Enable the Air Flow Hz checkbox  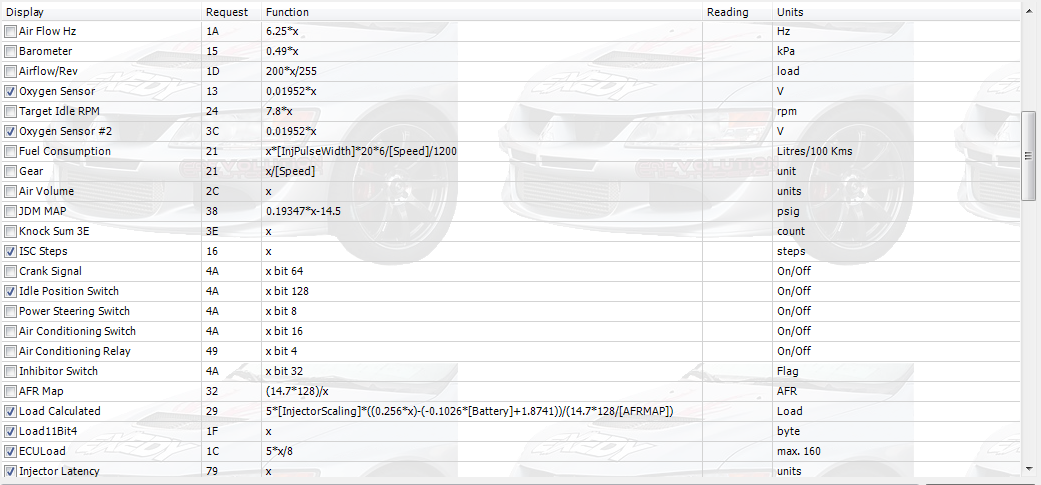[x=11, y=31]
